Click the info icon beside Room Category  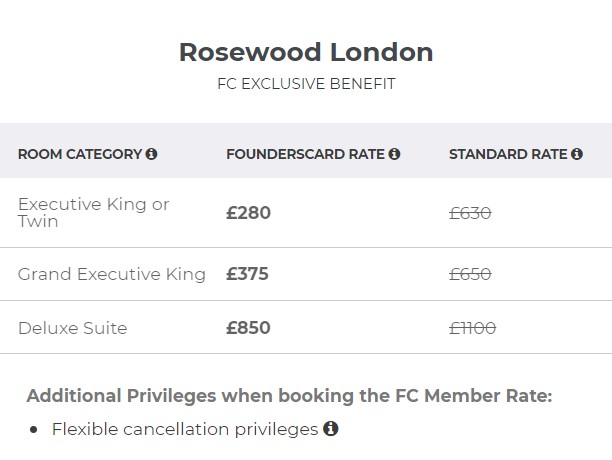tap(151, 154)
